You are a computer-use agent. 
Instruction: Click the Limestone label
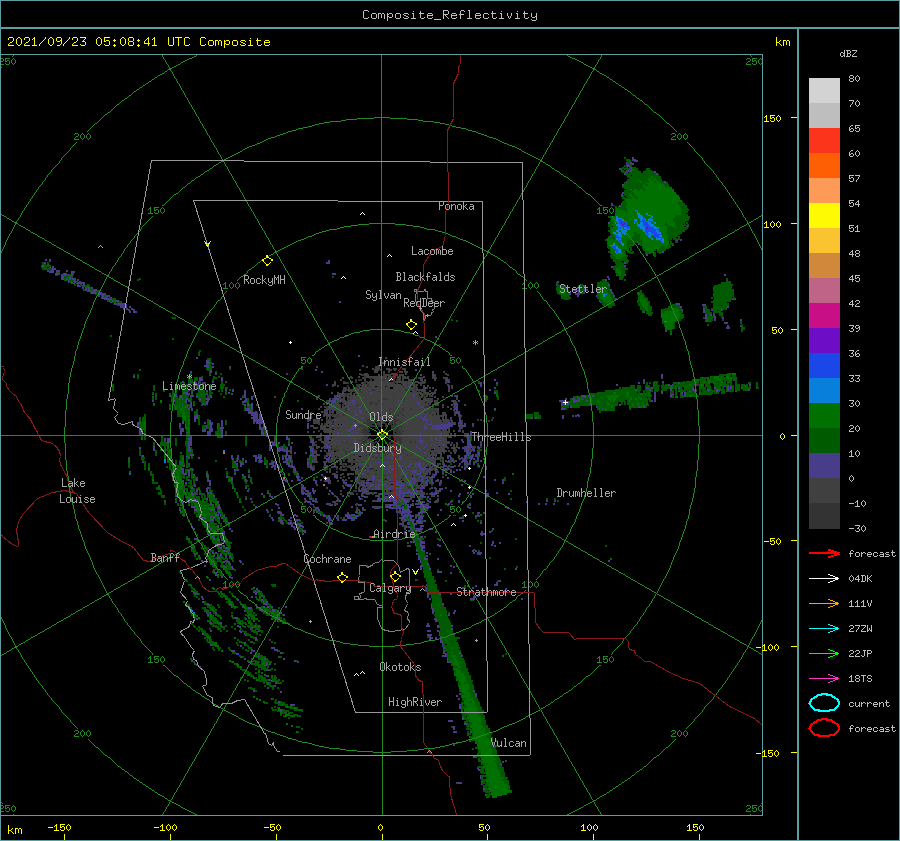[x=189, y=386]
